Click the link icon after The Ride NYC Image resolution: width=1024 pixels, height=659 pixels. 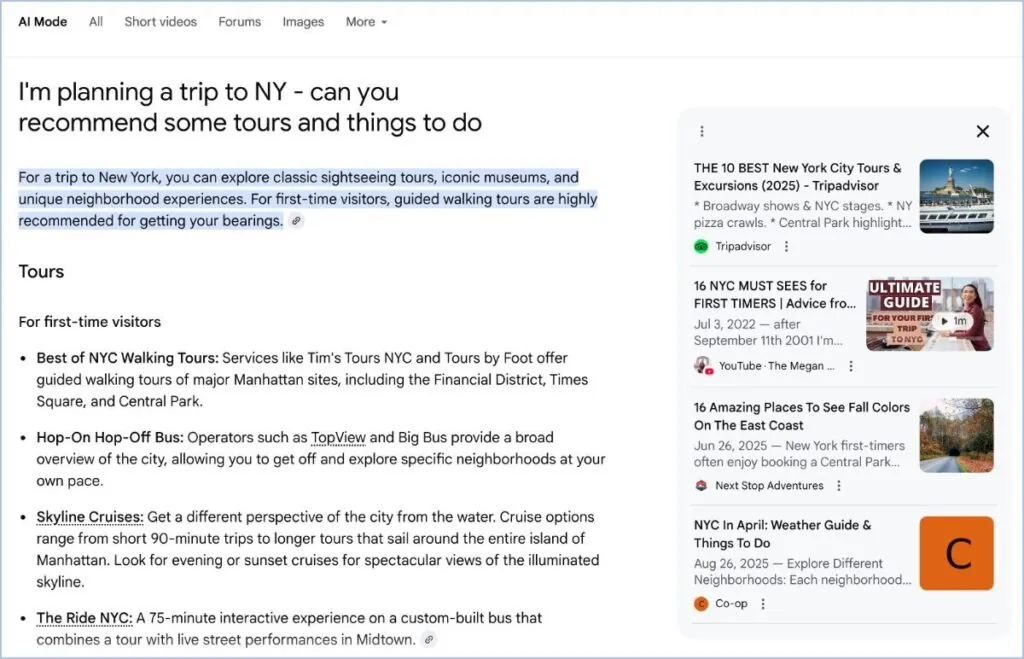click(429, 640)
